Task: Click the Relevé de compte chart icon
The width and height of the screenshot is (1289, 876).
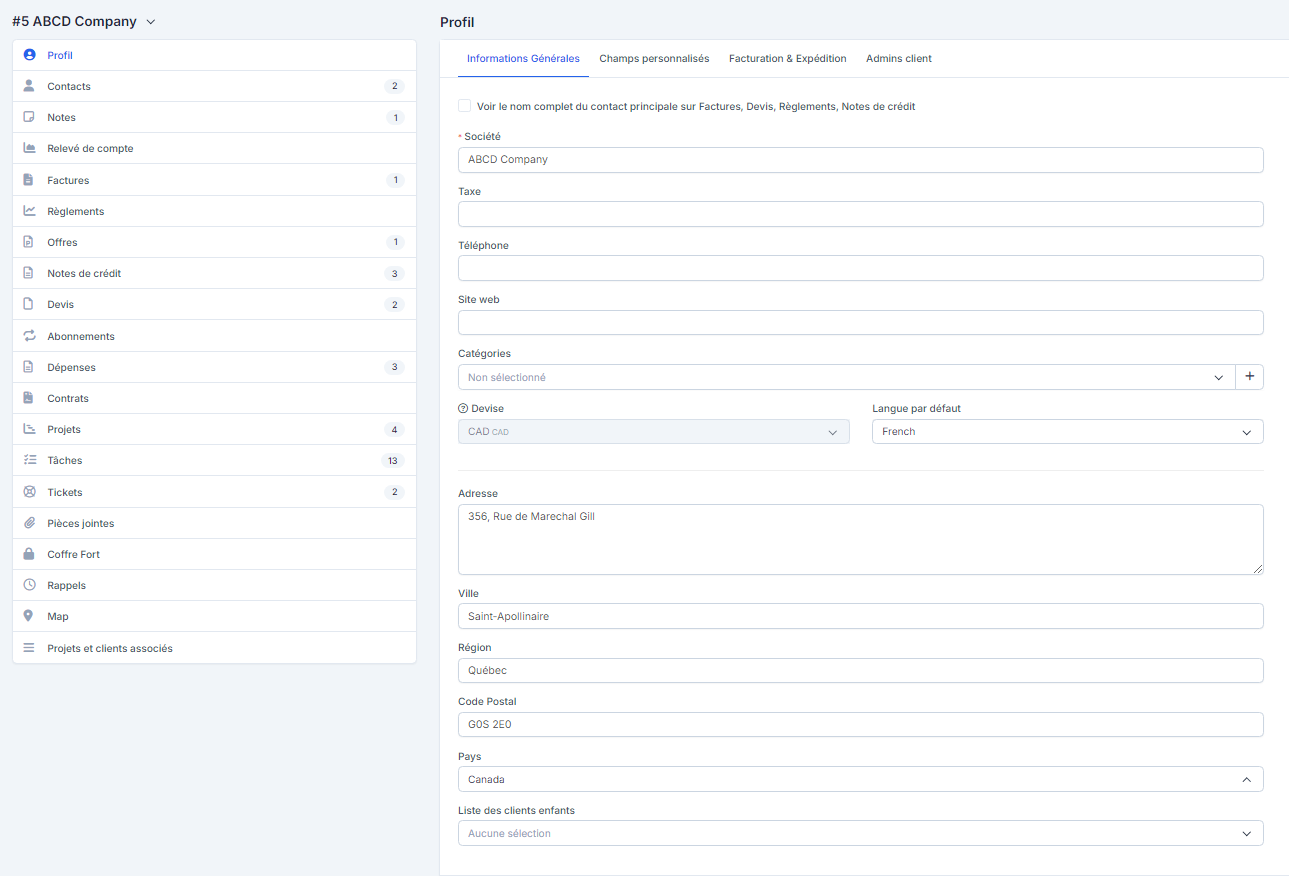Action: click(x=29, y=148)
